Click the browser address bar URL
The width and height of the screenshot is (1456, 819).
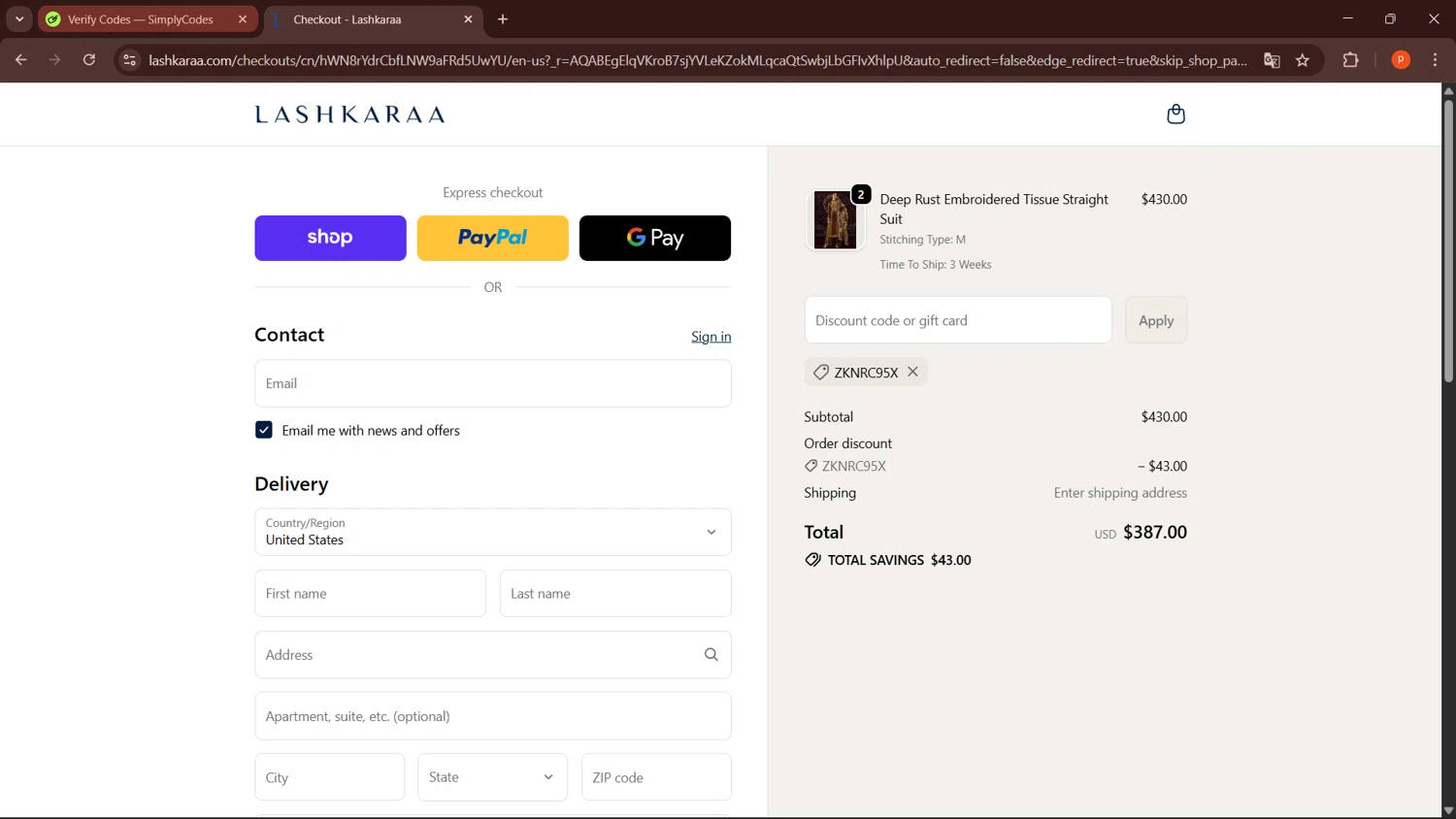click(697, 60)
